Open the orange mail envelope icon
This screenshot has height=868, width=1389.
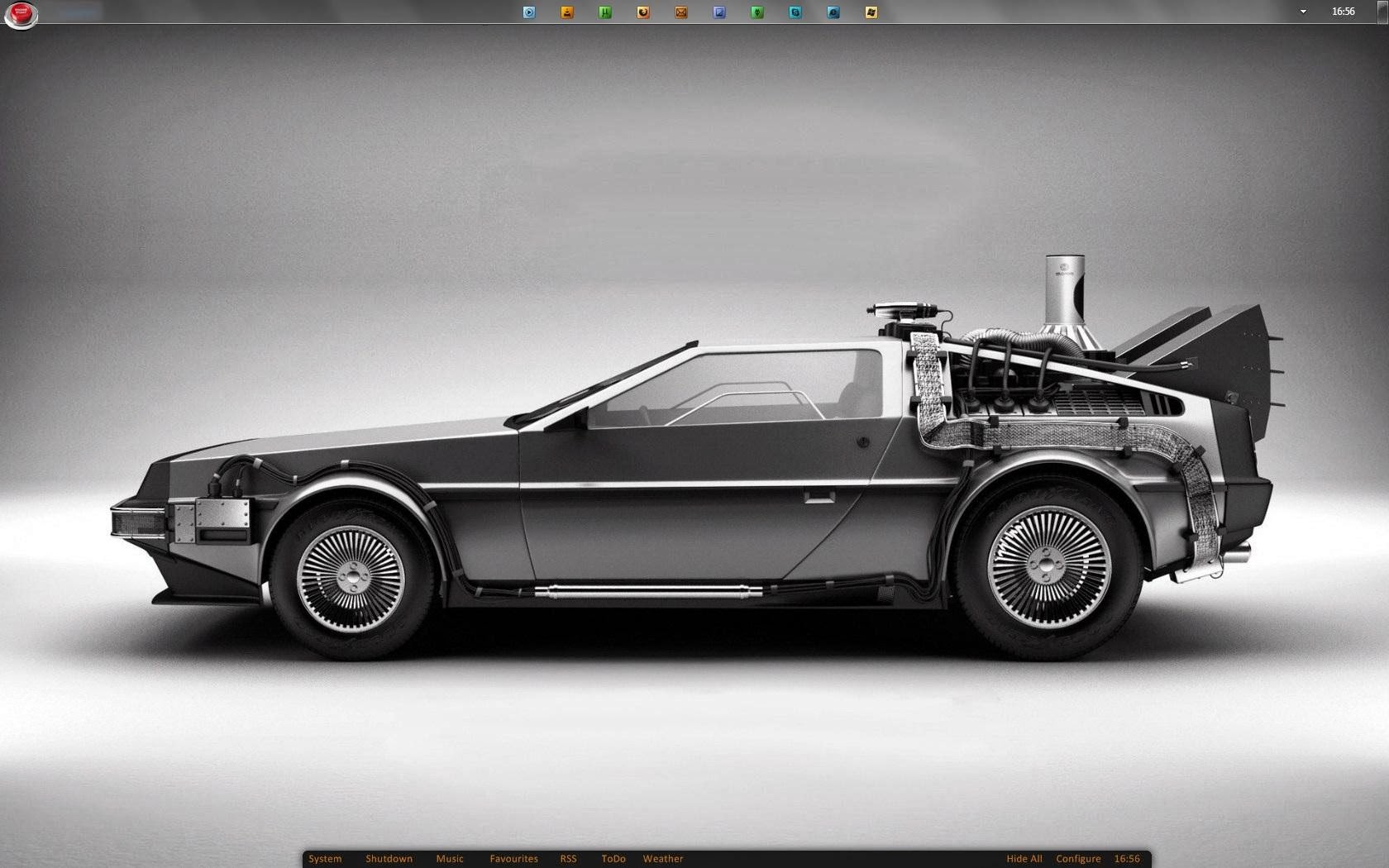[681, 12]
